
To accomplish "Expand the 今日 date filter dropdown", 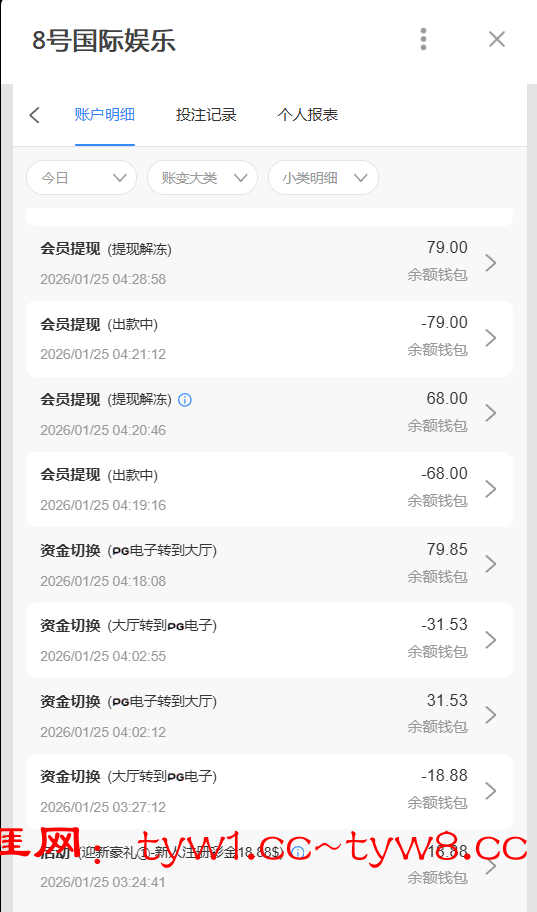I will coord(81,178).
